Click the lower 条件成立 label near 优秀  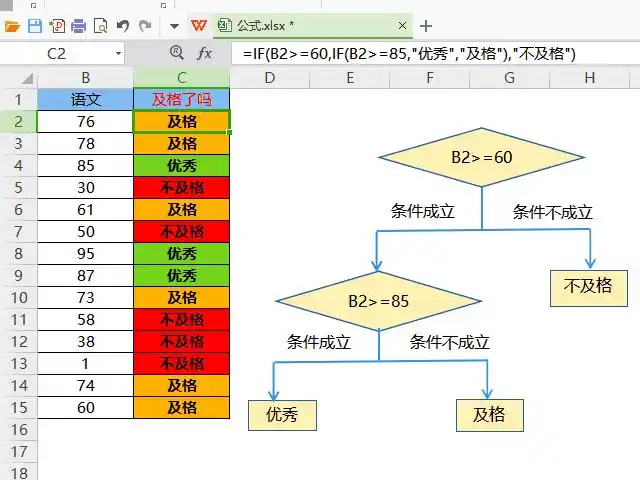pyautogui.click(x=318, y=342)
